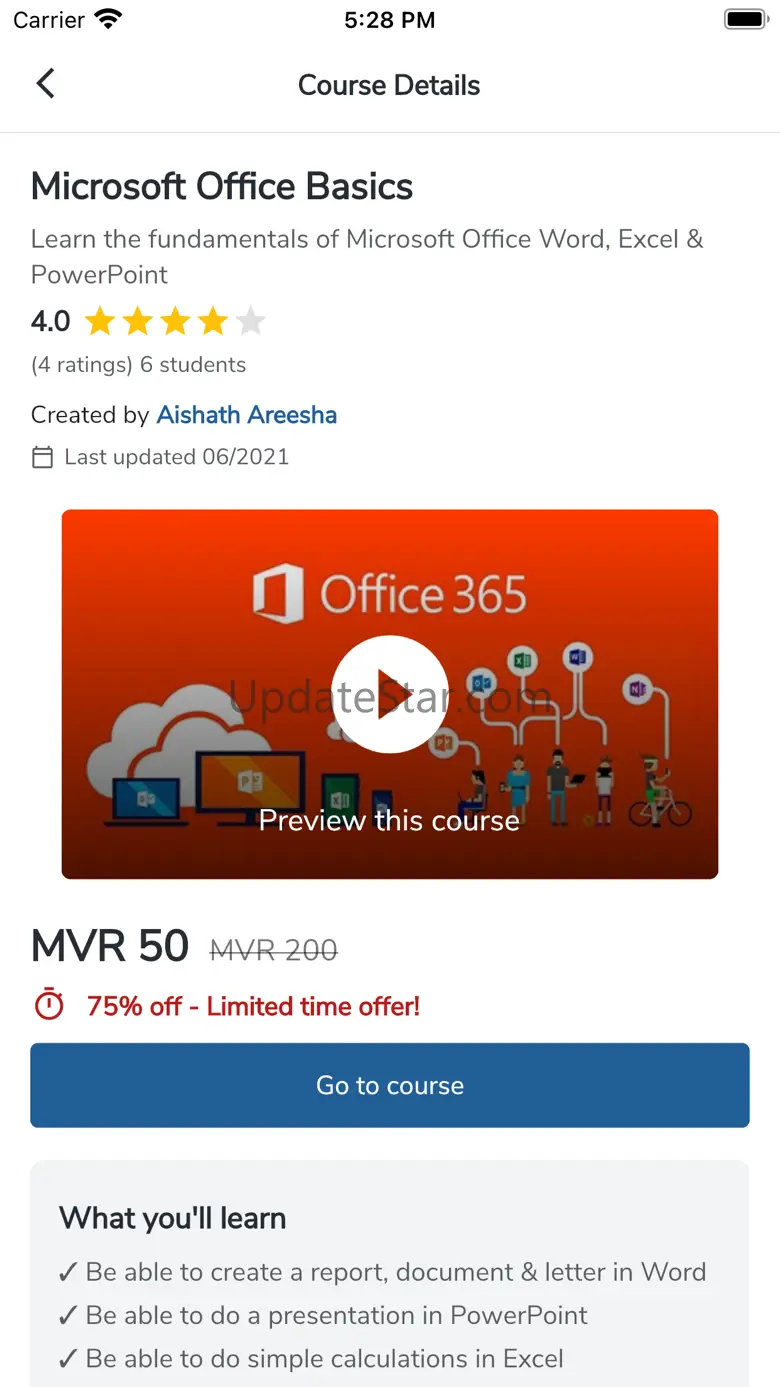The width and height of the screenshot is (780, 1387).
Task: Tap the red timer icon
Action: click(x=49, y=1005)
